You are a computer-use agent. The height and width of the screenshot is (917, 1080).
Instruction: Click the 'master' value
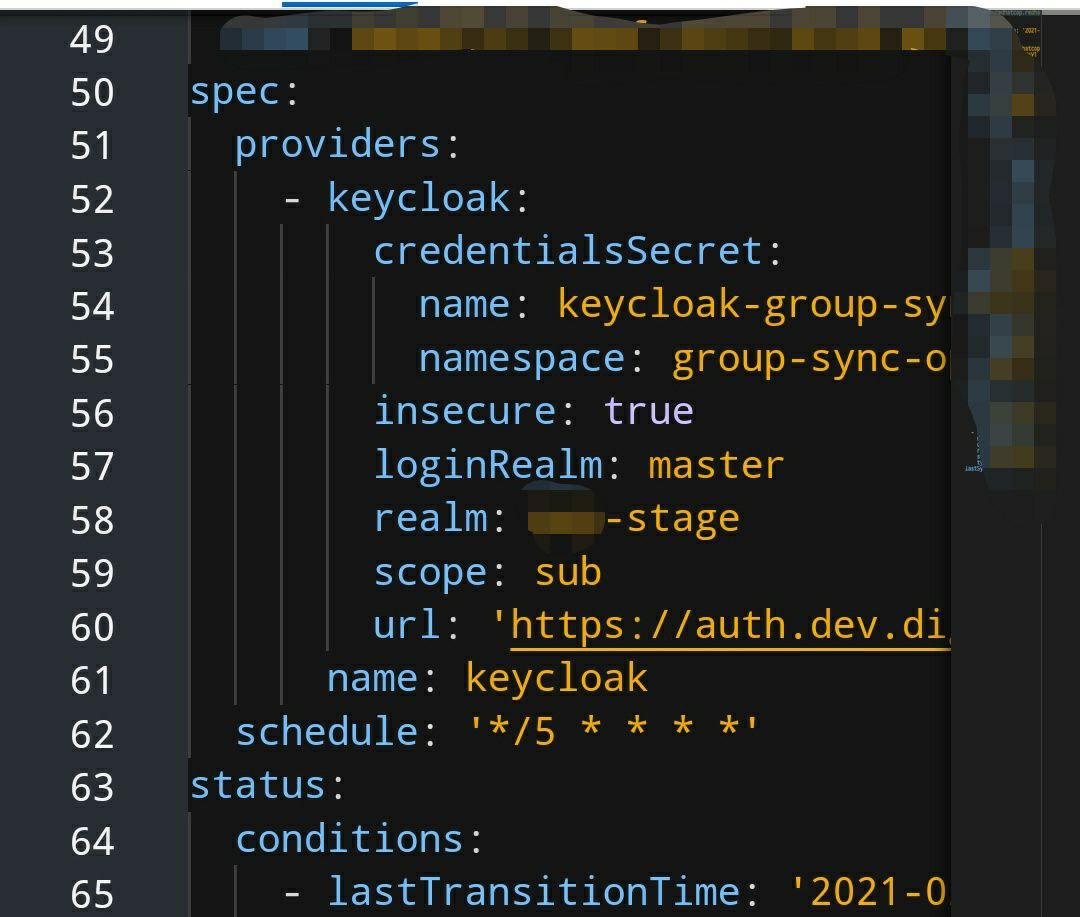coord(716,466)
